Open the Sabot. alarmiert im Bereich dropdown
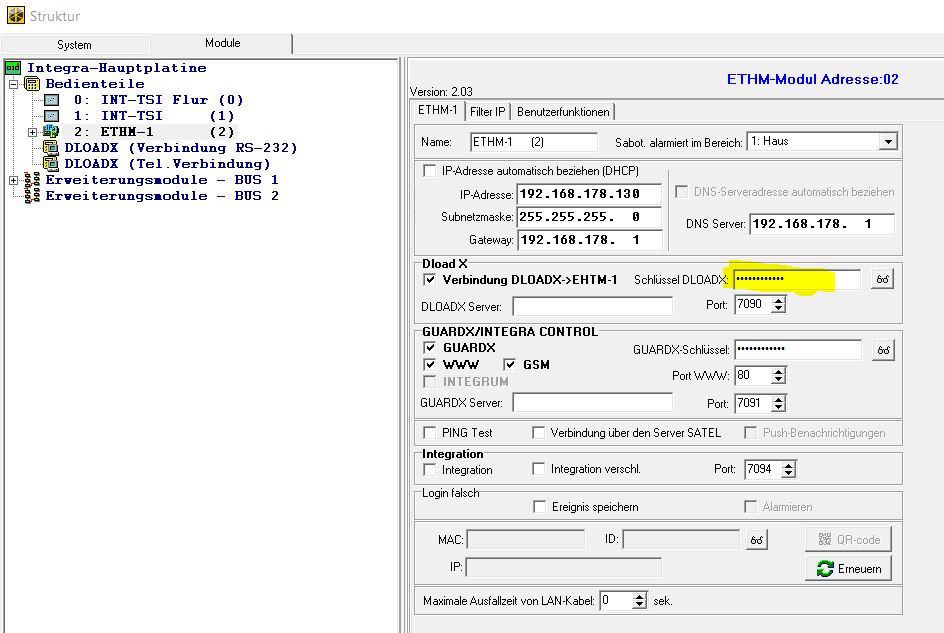944x633 pixels. click(887, 142)
